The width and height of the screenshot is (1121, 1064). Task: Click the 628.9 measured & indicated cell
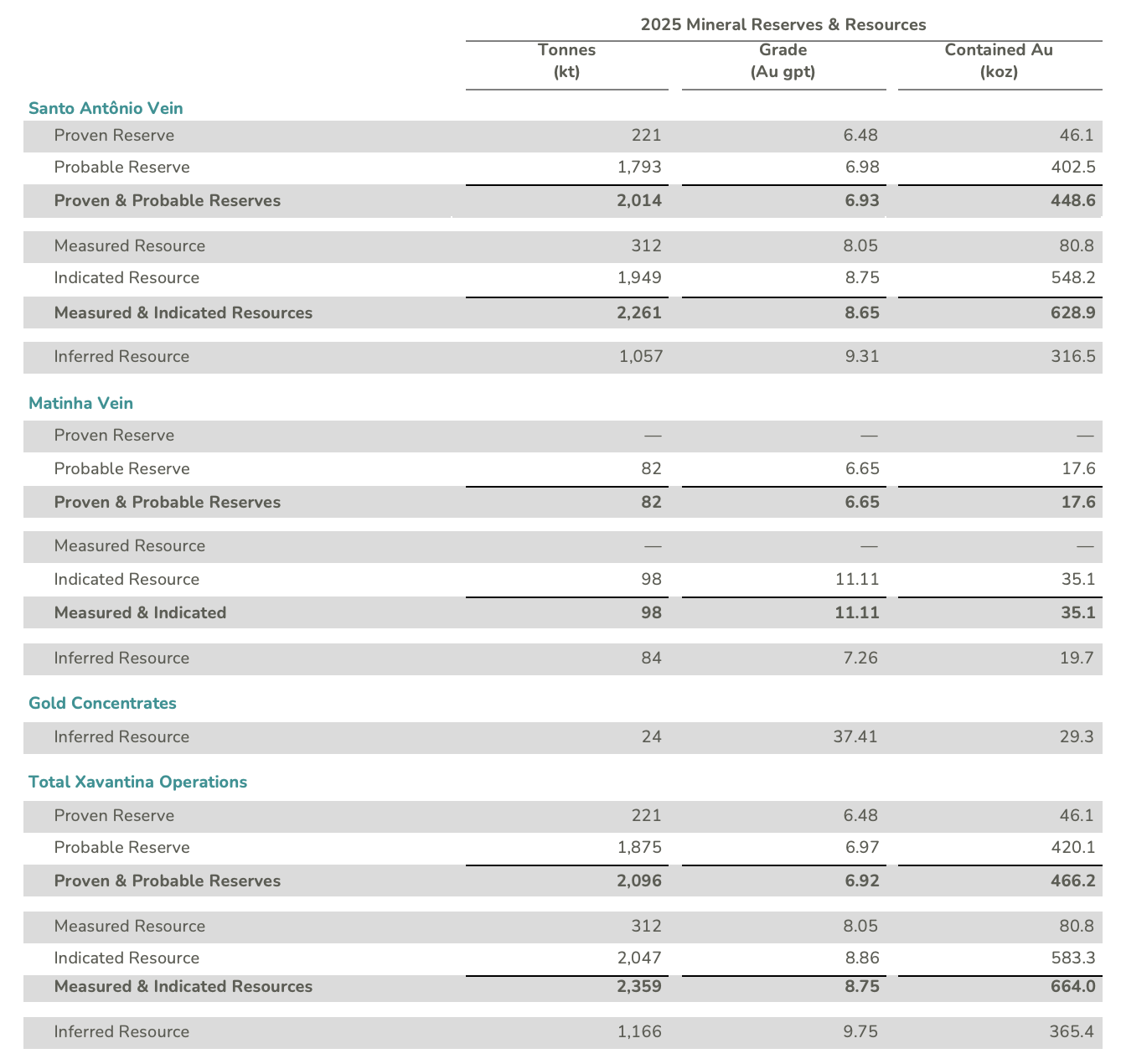click(1072, 313)
